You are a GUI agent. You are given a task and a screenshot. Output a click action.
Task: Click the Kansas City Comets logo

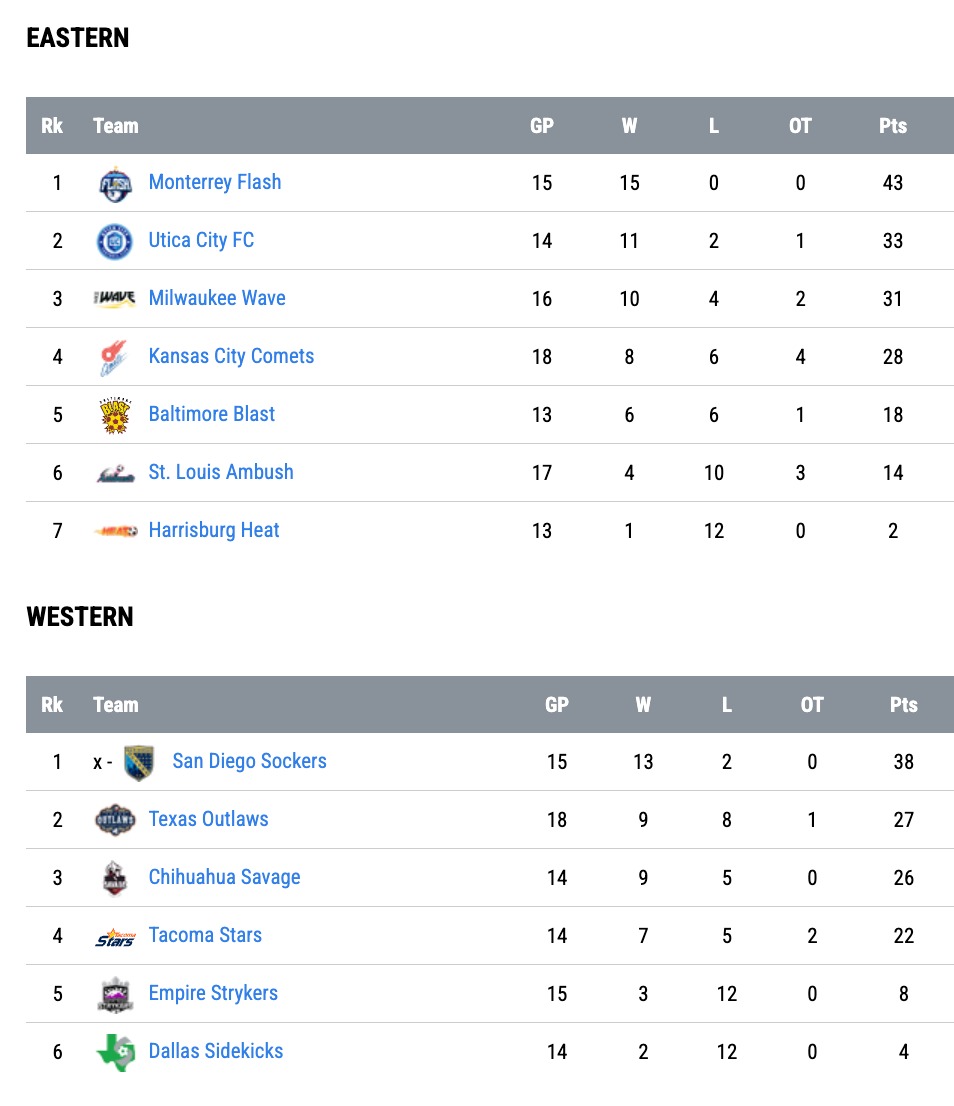[114, 358]
